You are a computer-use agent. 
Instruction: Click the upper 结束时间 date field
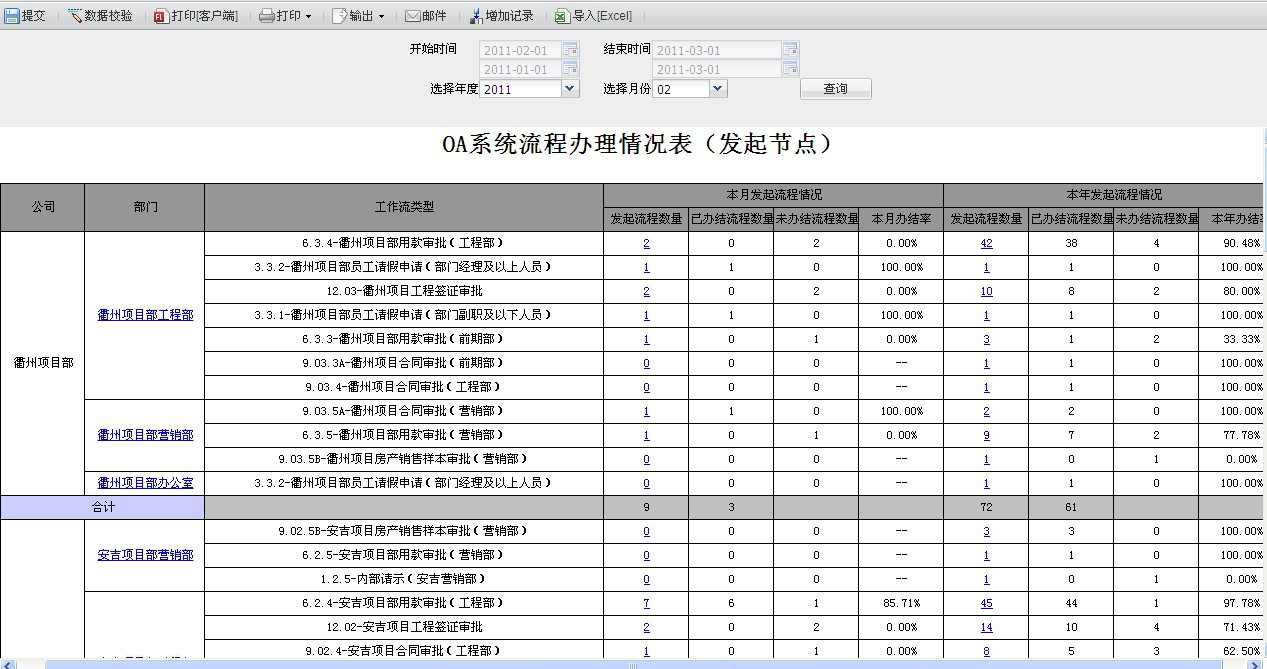click(717, 50)
